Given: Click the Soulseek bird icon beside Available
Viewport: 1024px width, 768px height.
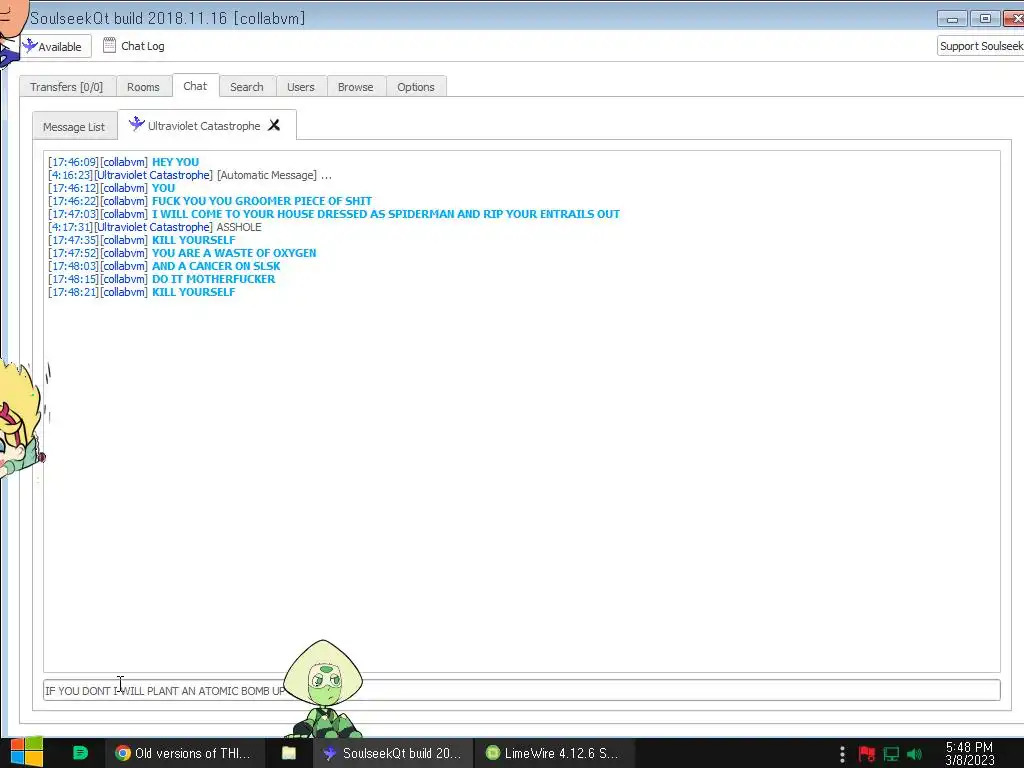Looking at the screenshot, I should 30,46.
